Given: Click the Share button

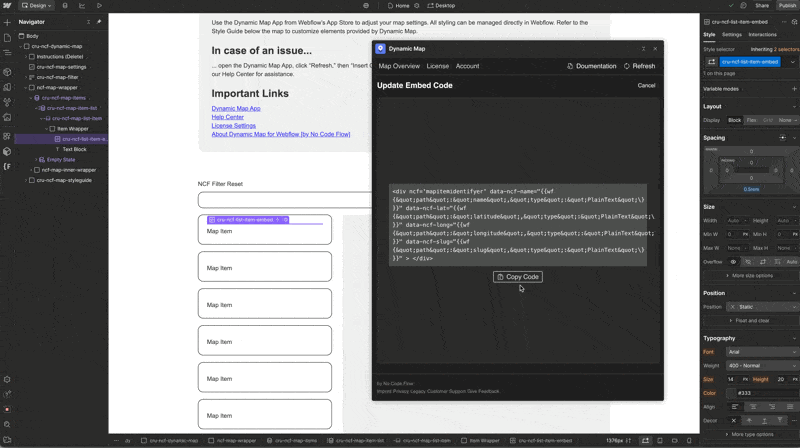Looking at the screenshot, I should click(762, 6).
